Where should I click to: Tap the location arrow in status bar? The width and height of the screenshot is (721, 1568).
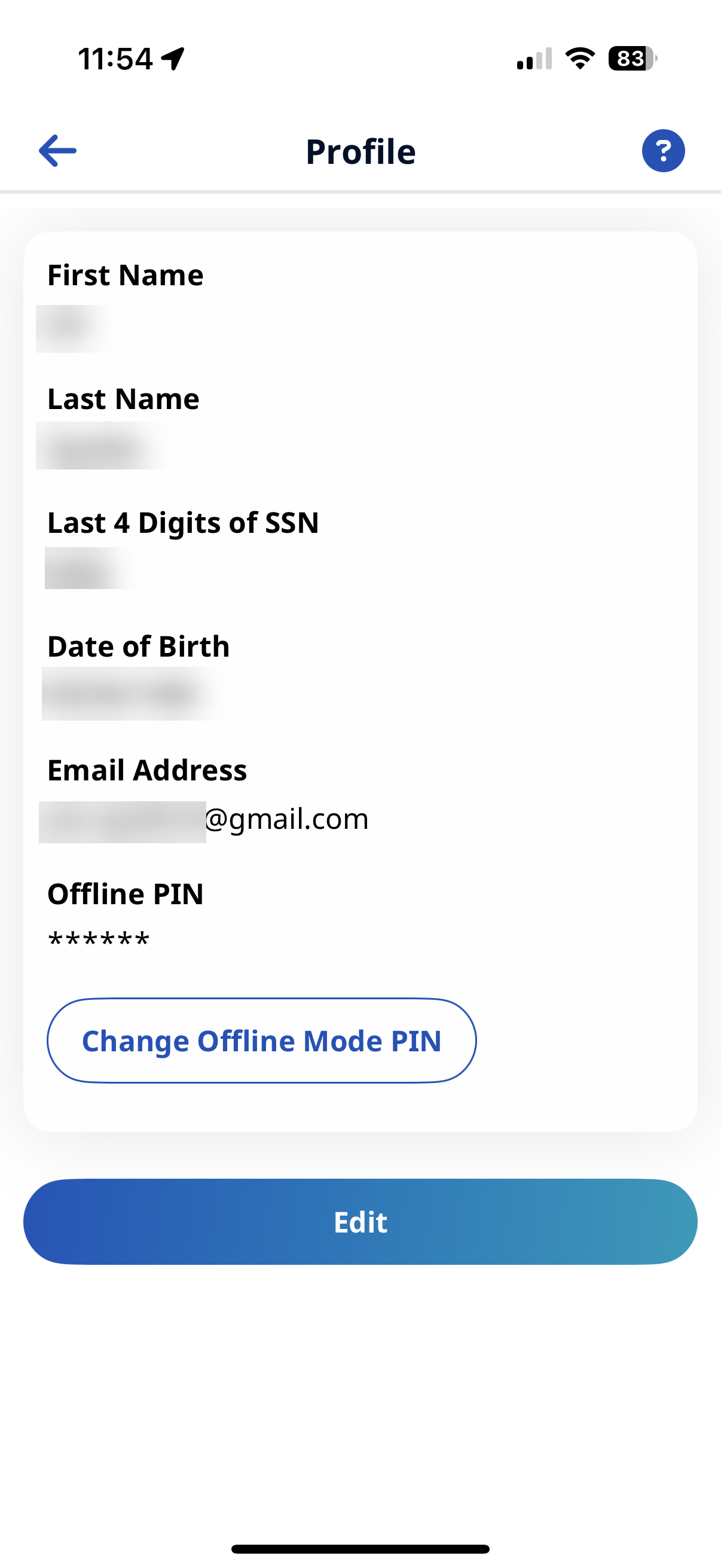173,59
